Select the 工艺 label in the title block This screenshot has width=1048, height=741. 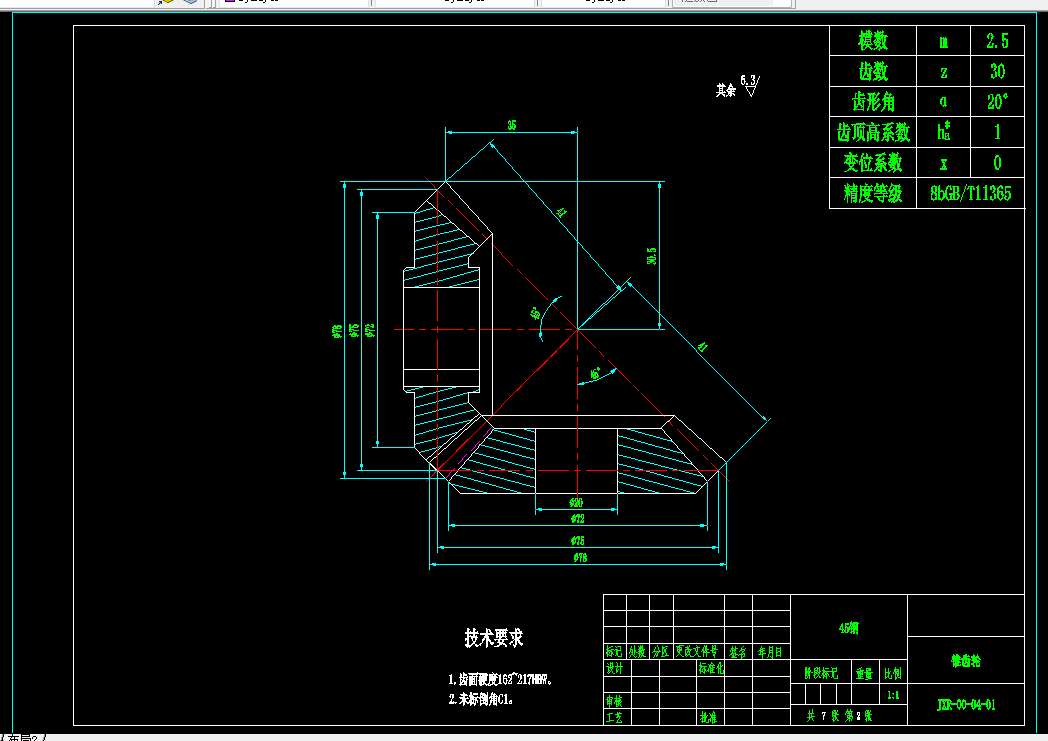[x=614, y=718]
